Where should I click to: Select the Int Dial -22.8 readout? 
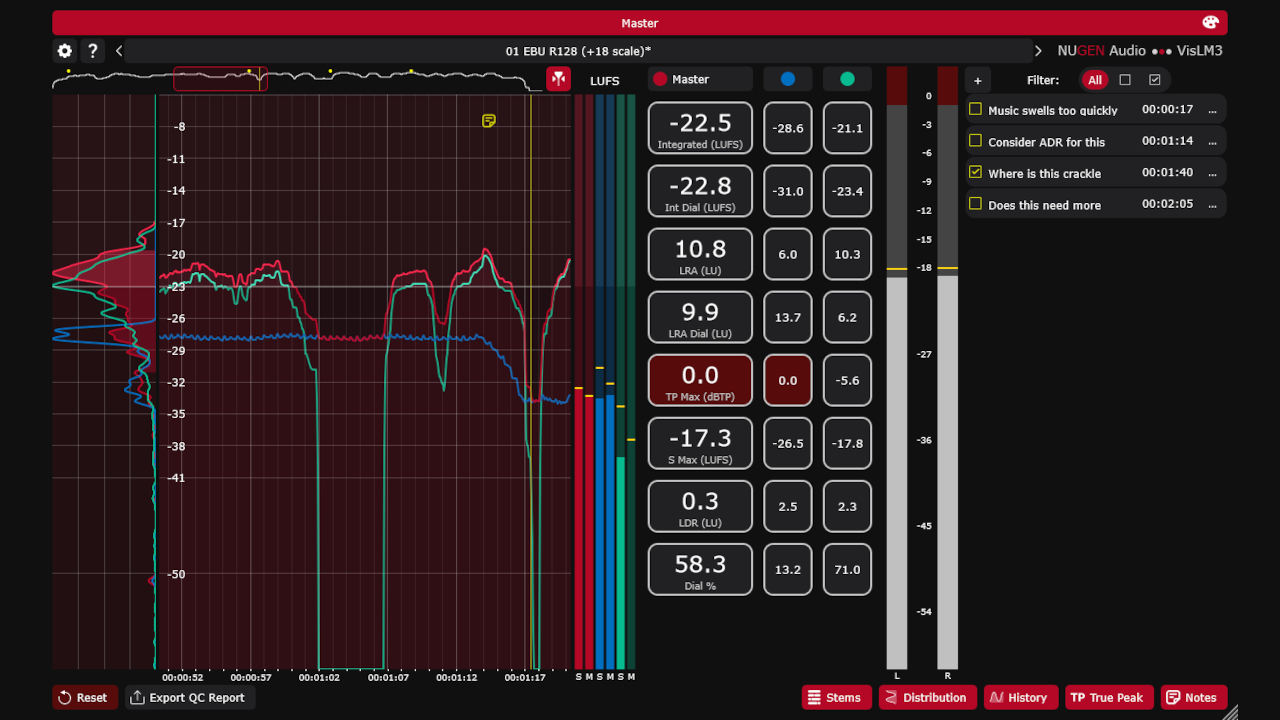[x=700, y=191]
